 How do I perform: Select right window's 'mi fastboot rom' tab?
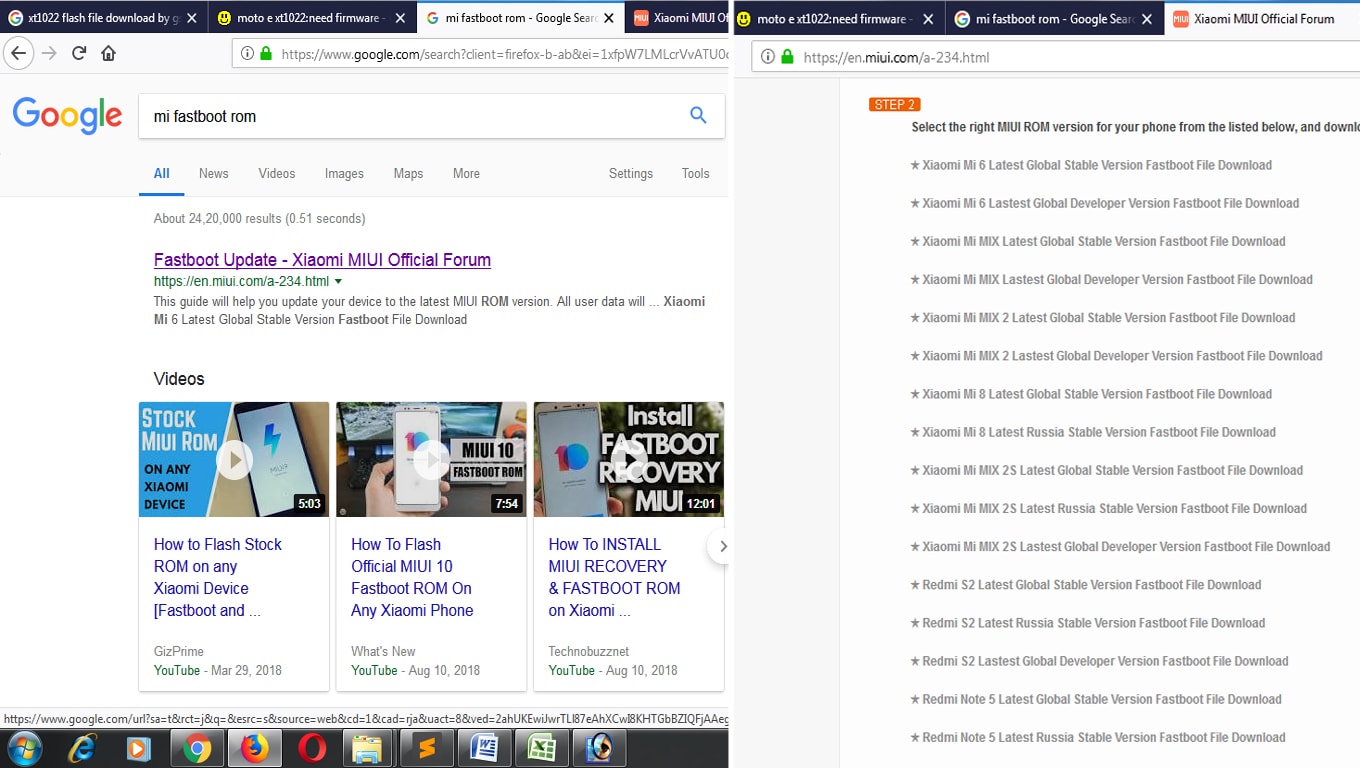[x=1055, y=19]
